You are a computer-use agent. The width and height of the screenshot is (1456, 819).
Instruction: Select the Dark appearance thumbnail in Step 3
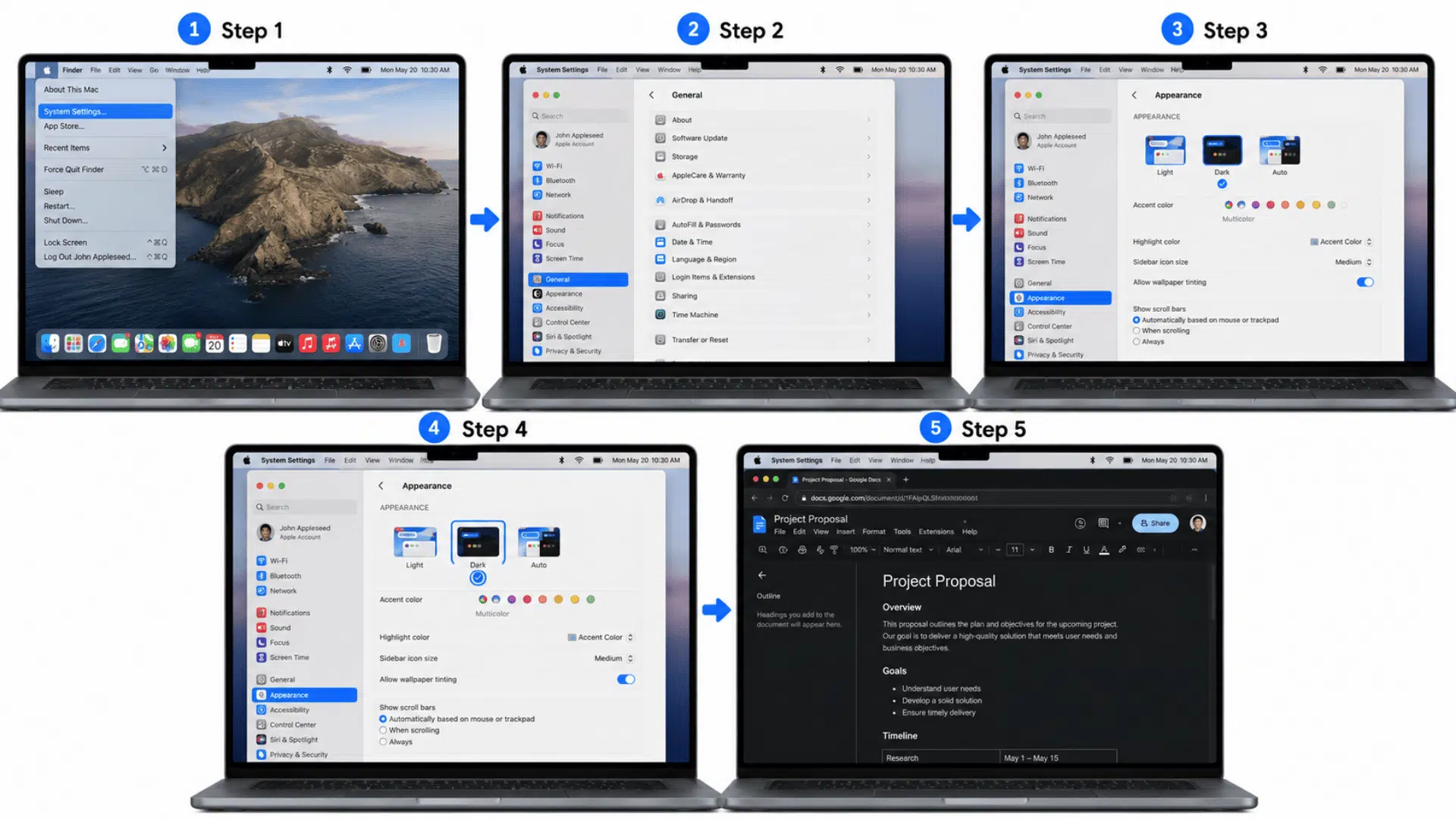1222,151
